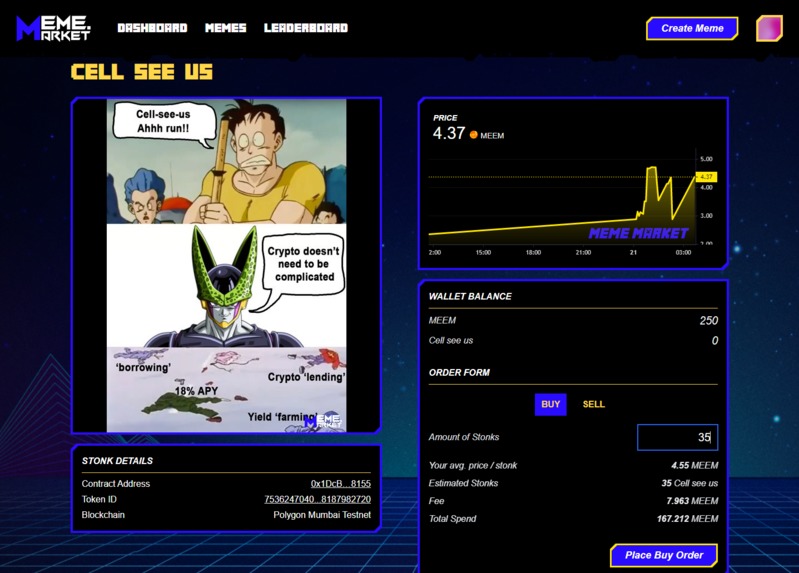The width and height of the screenshot is (799, 573).
Task: Click 'Polygon Mumbai Testnet' blockchain text
Action: coord(322,515)
